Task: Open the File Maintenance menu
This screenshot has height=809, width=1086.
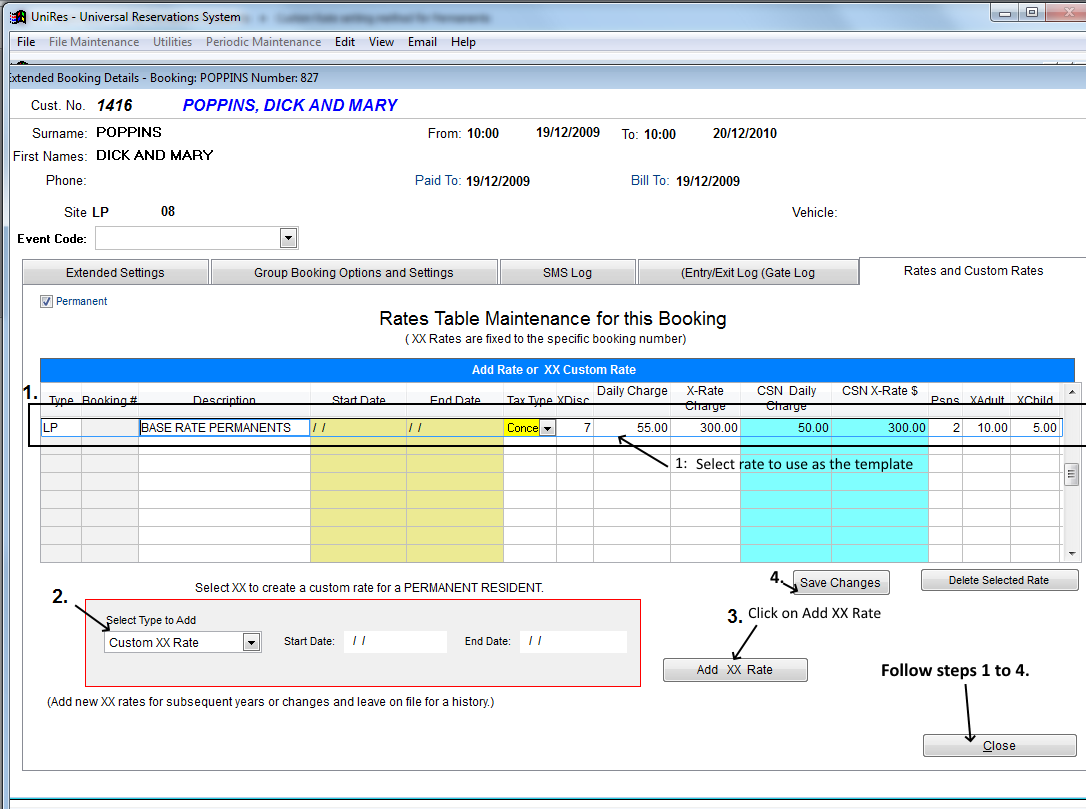Action: tap(94, 42)
